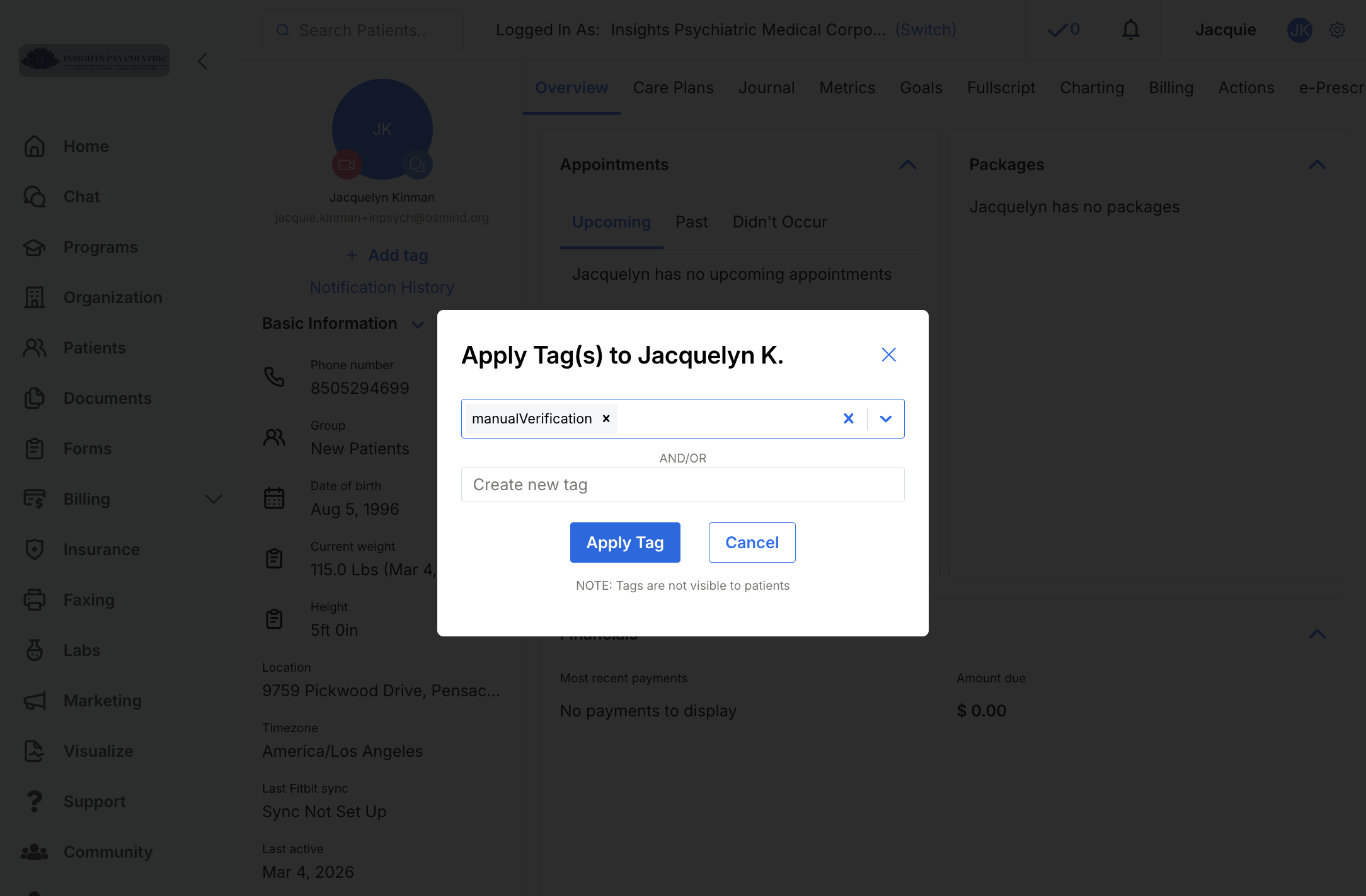
Task: Open the Patients people icon
Action: [35, 348]
